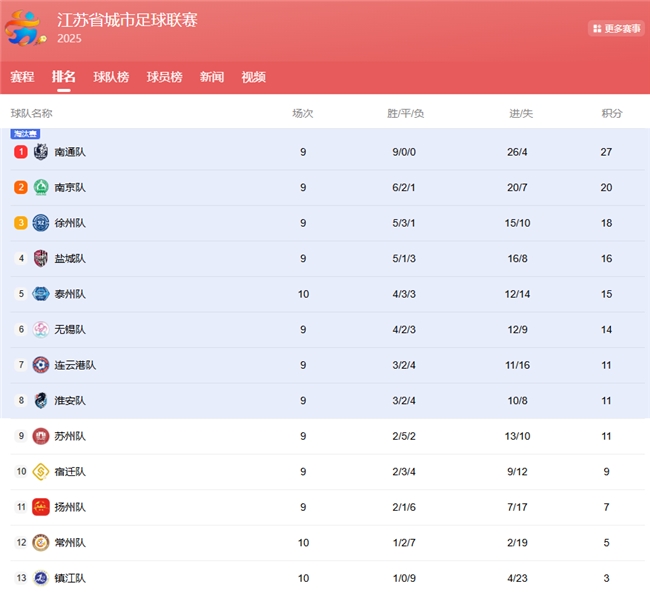This screenshot has width=650, height=595.
Task: Click the 淮安队 team name link
Action: 70,400
